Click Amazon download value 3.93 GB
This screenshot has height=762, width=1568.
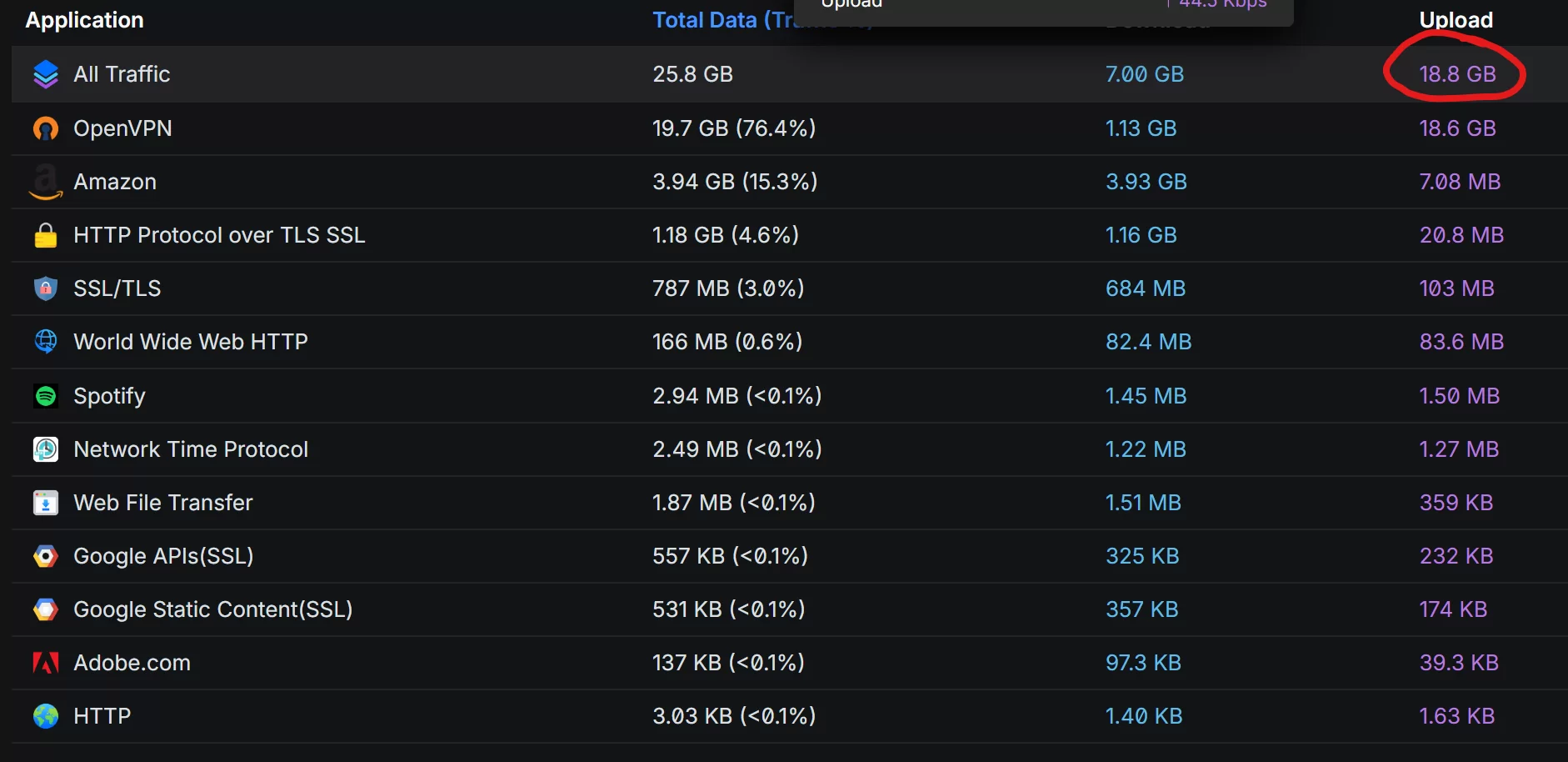coord(1146,182)
